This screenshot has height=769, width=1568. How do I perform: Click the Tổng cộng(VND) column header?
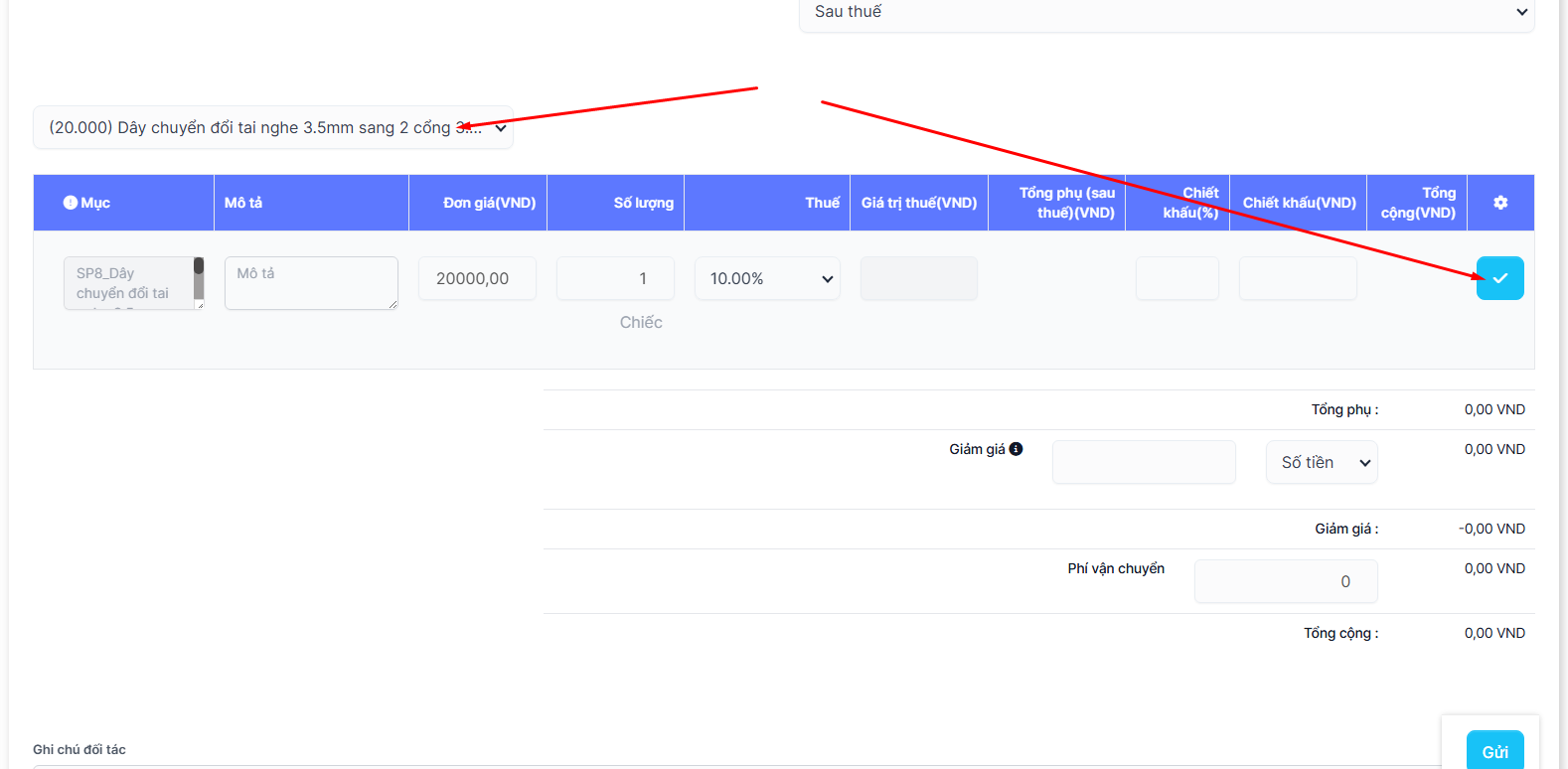[1418, 203]
